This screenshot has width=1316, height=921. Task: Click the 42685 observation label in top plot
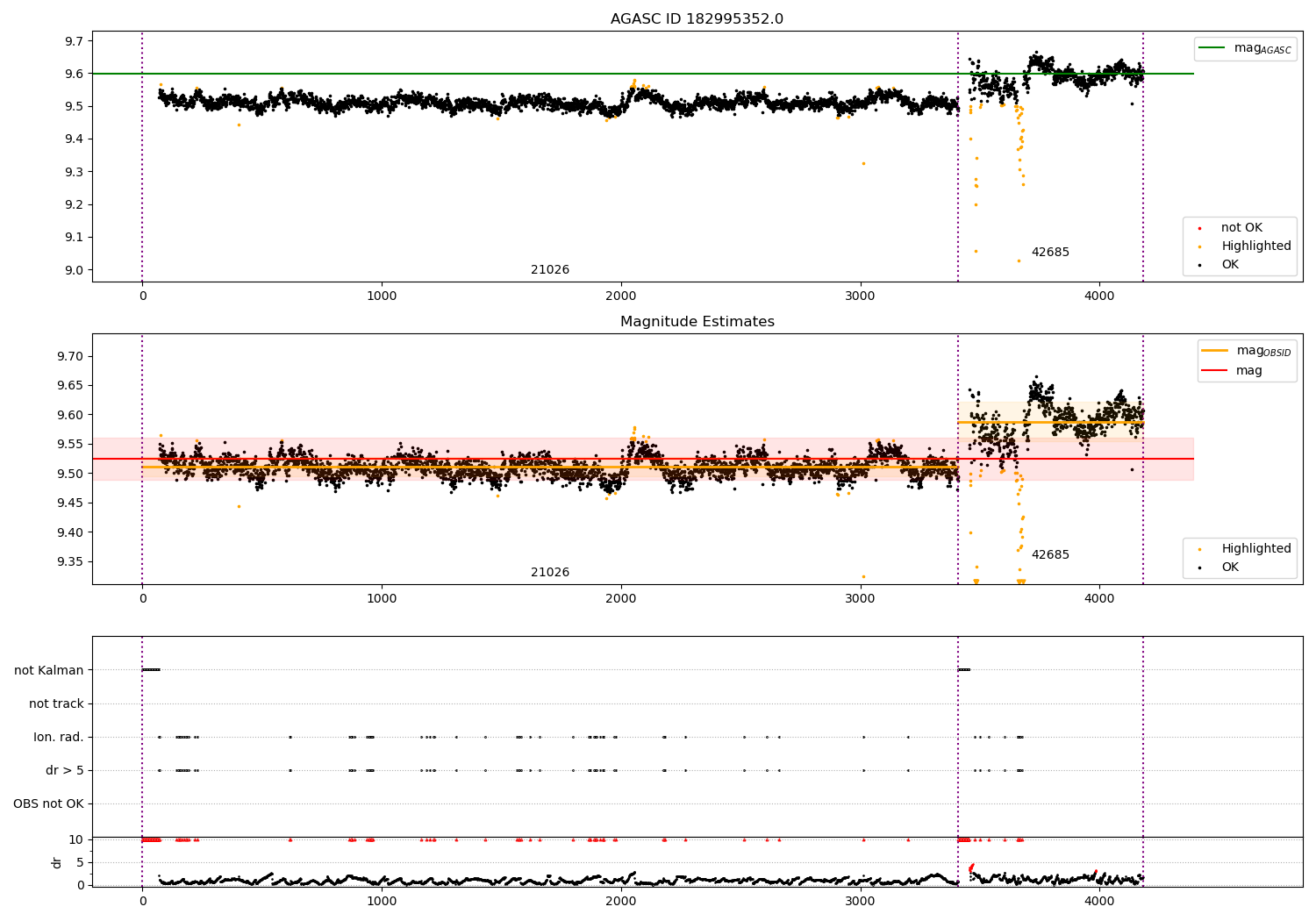pos(1050,253)
